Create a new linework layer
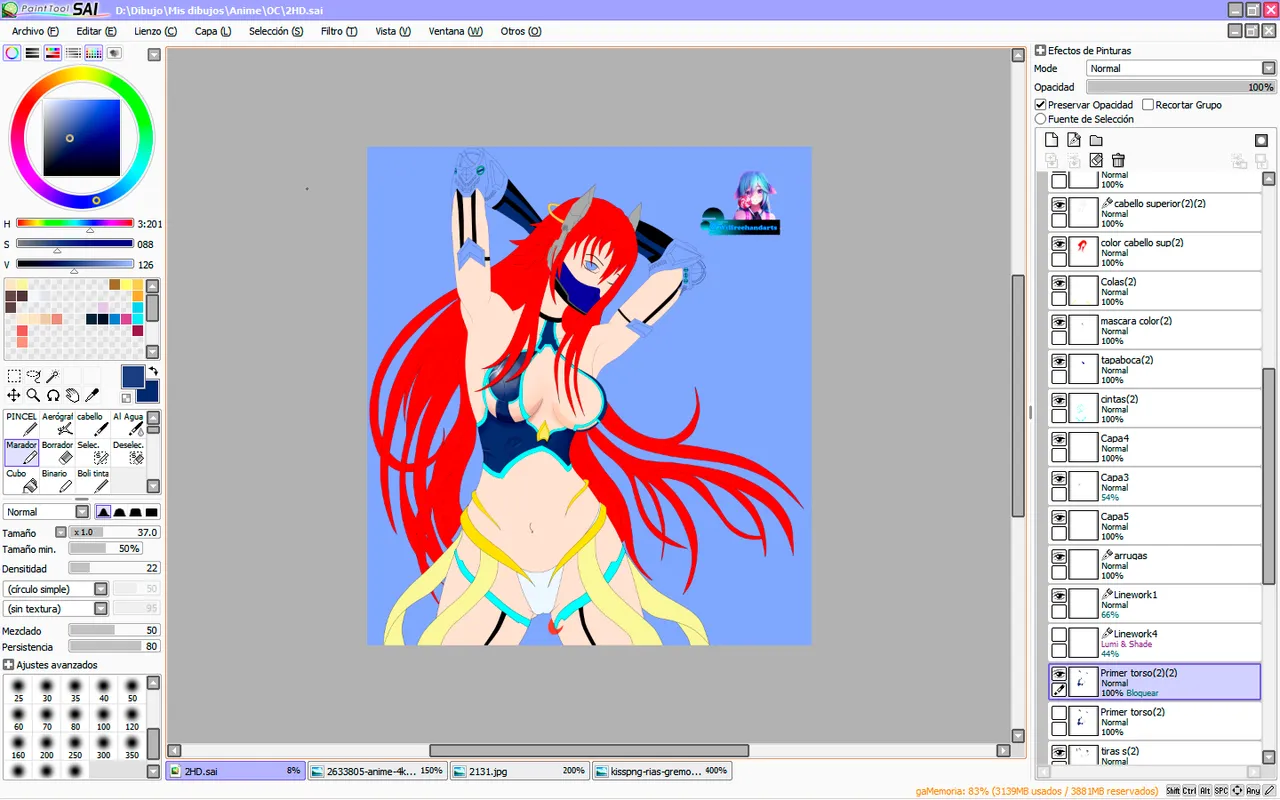The width and height of the screenshot is (1280, 800). pos(1073,140)
